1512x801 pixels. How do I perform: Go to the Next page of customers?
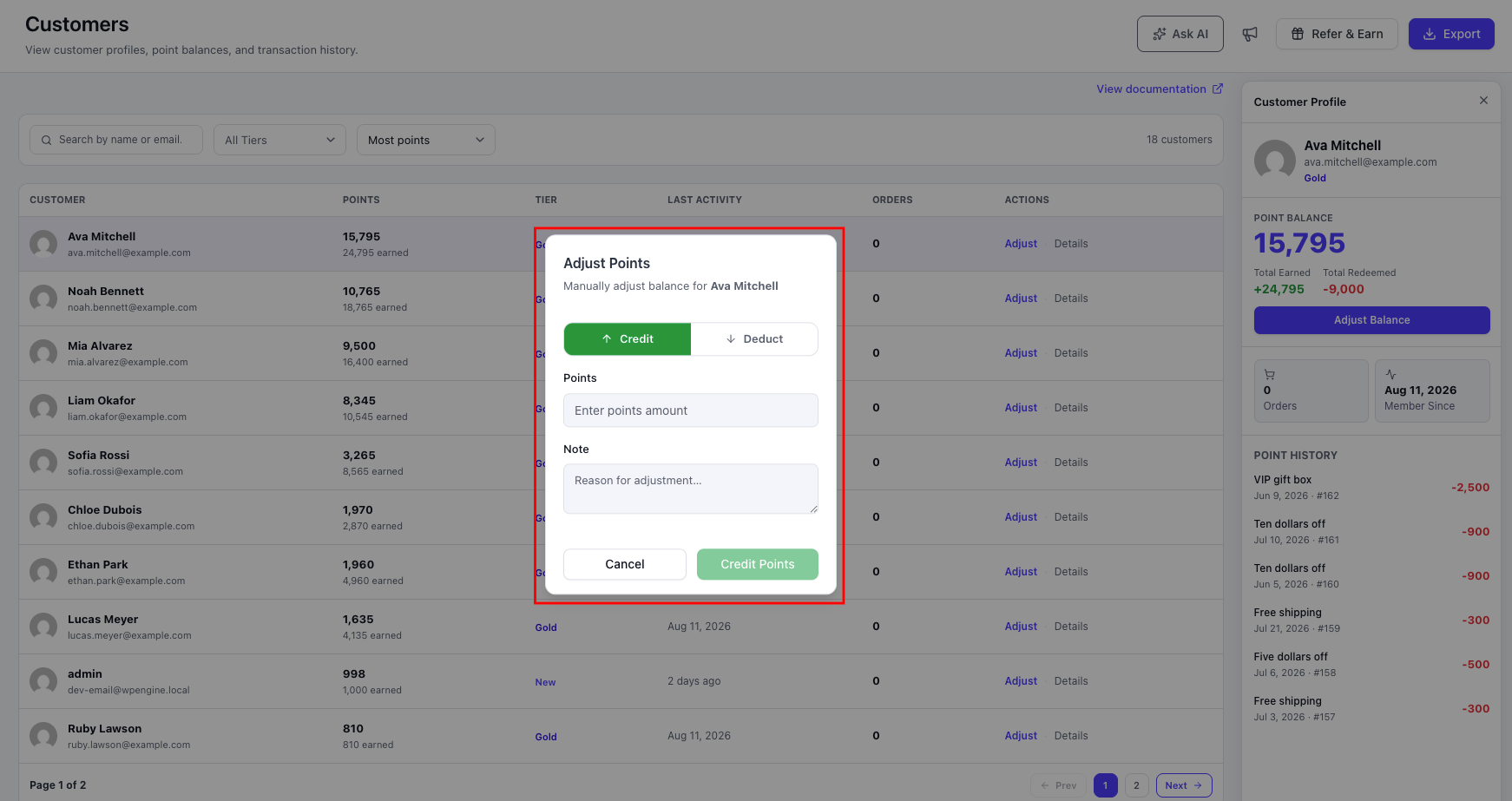point(1184,785)
